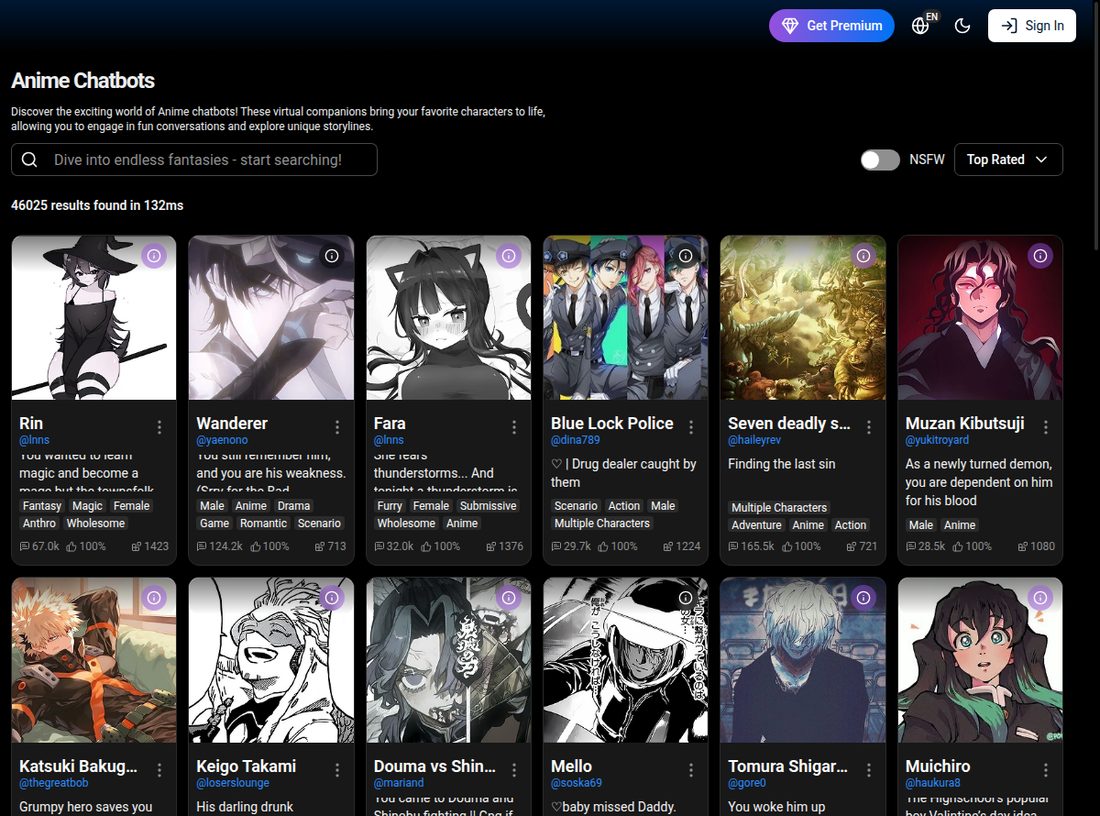
Task: Open three-dot menu for Fara
Action: [514, 427]
